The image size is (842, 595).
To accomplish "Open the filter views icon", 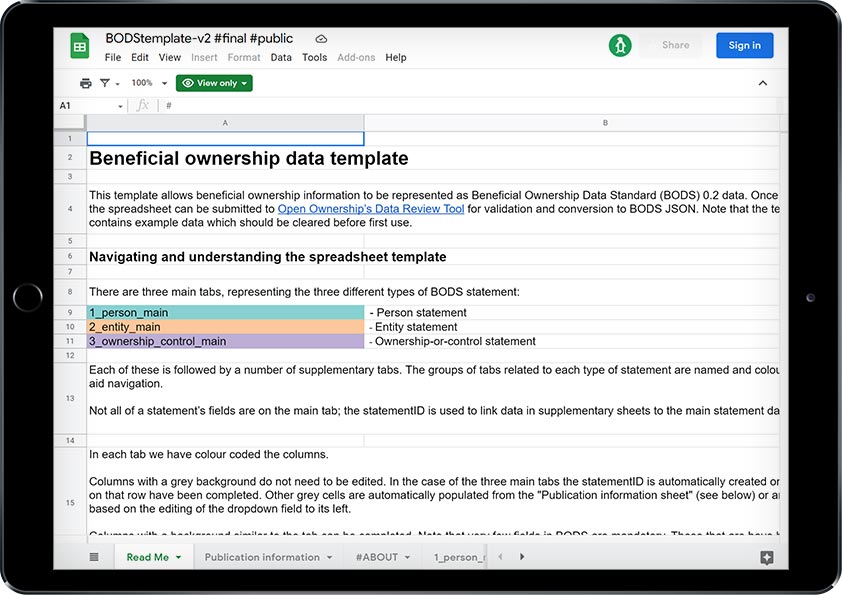I will pyautogui.click(x=105, y=83).
